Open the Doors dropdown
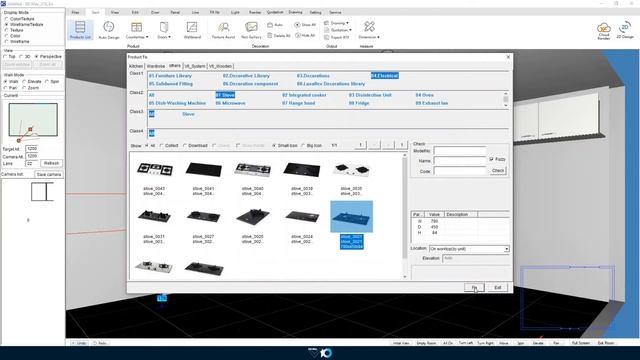Screen dimensions: 640x360 tap(164, 30)
